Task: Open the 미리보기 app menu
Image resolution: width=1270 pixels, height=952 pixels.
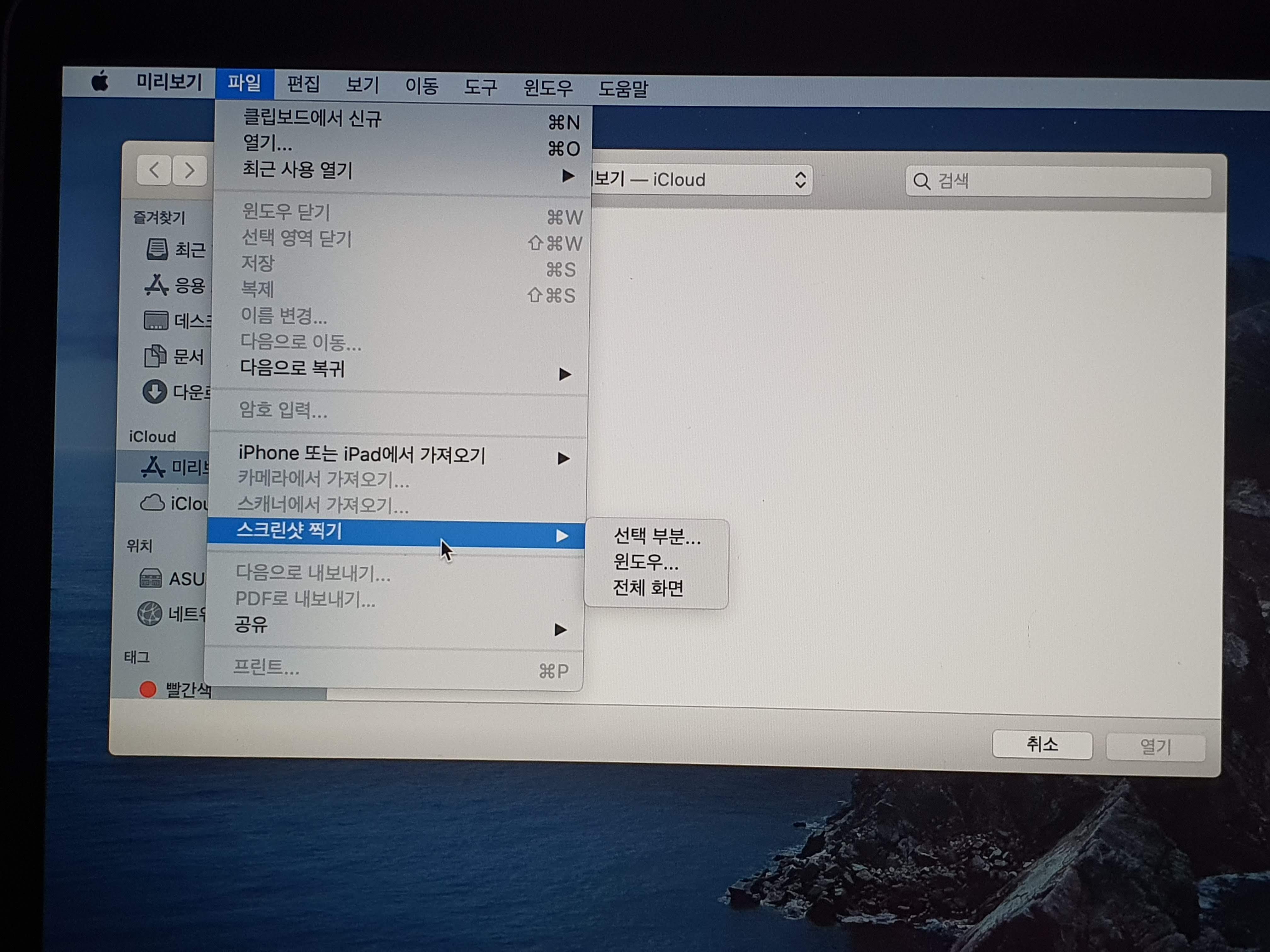Action: (169, 82)
